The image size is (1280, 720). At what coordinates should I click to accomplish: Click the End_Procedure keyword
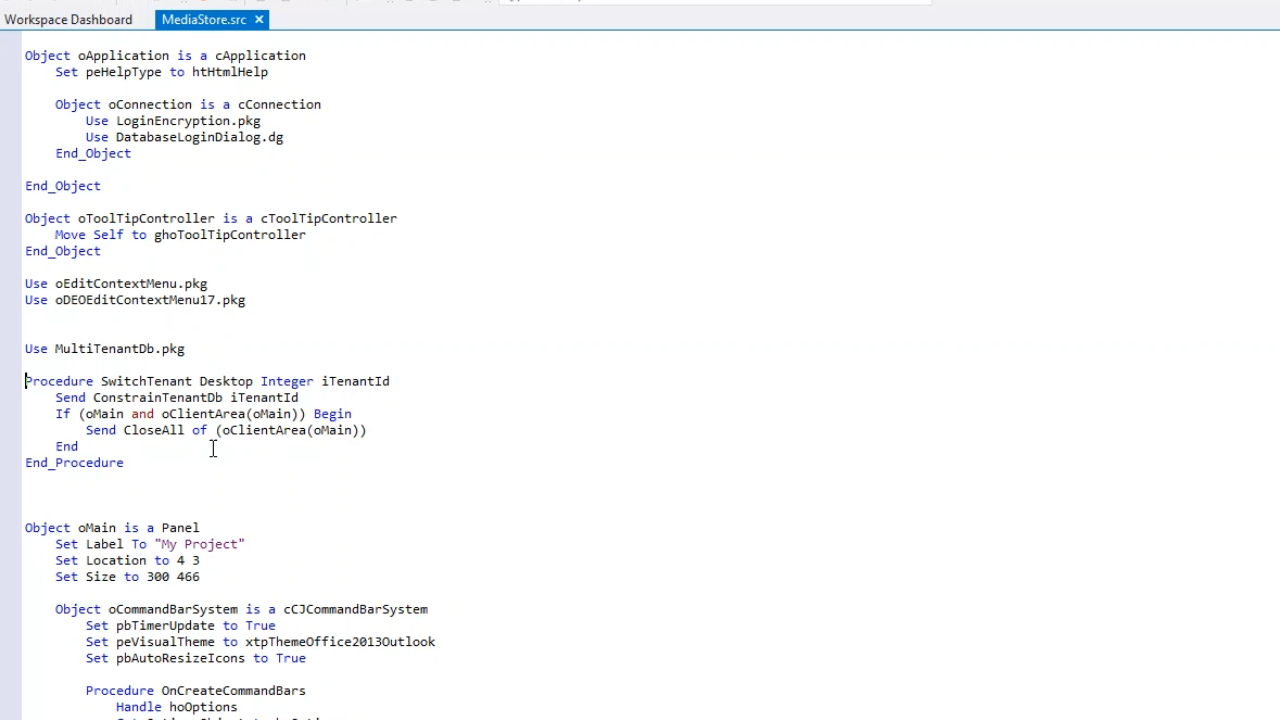coord(74,463)
